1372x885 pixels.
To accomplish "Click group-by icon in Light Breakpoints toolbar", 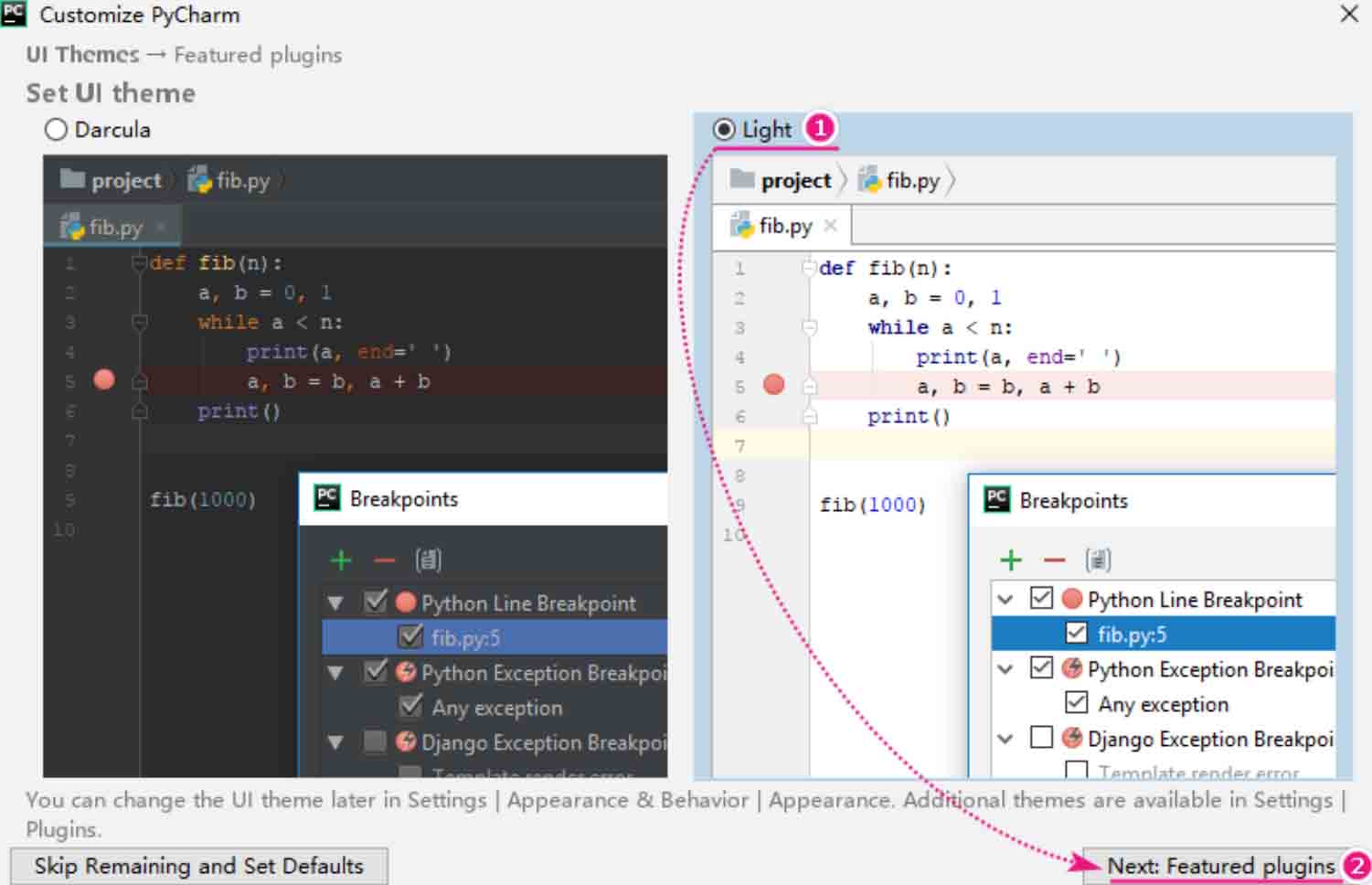I will (x=1099, y=560).
